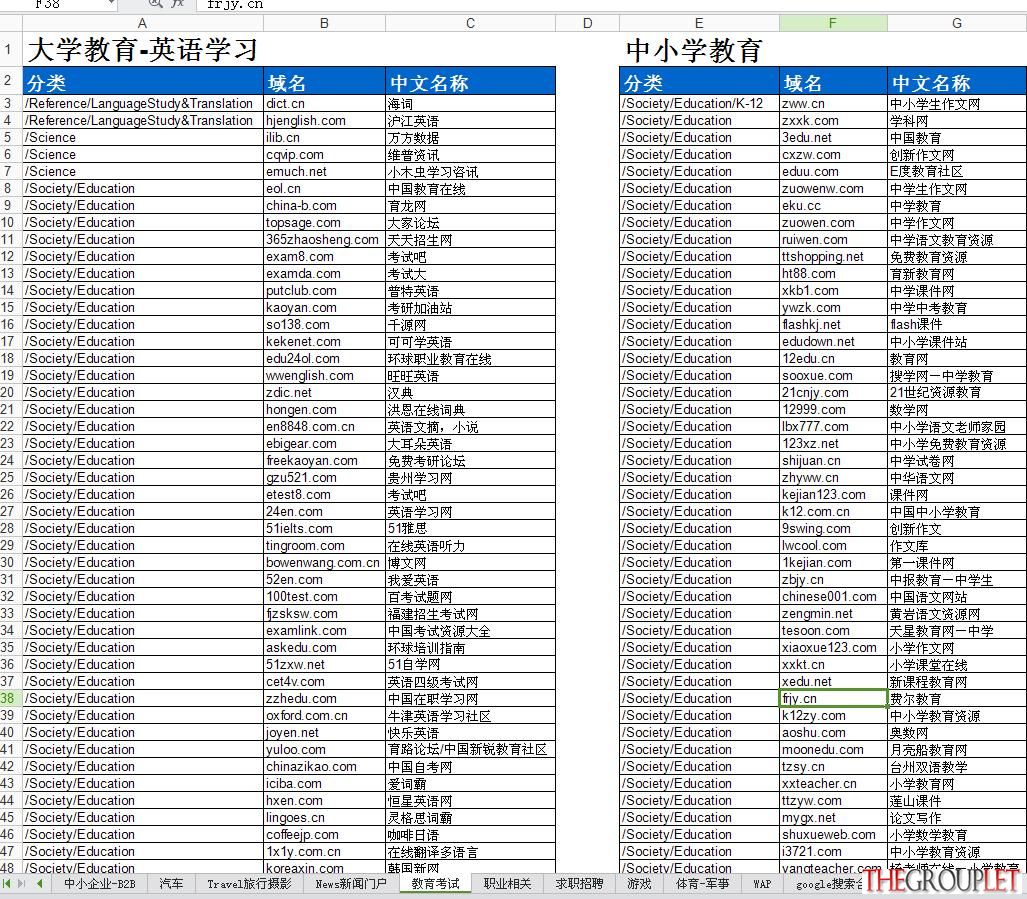Click the title cell 大学教育-英语学习
Screen dimensions: 1027x899
[143, 49]
